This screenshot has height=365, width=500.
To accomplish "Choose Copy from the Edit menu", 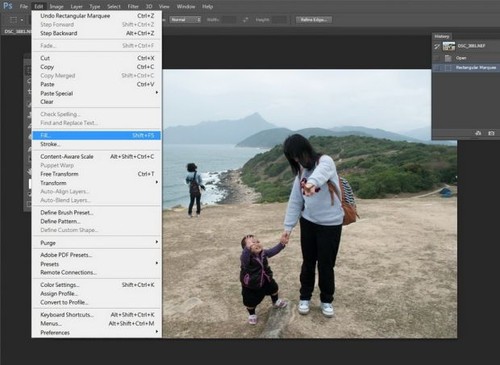I will tap(96, 67).
